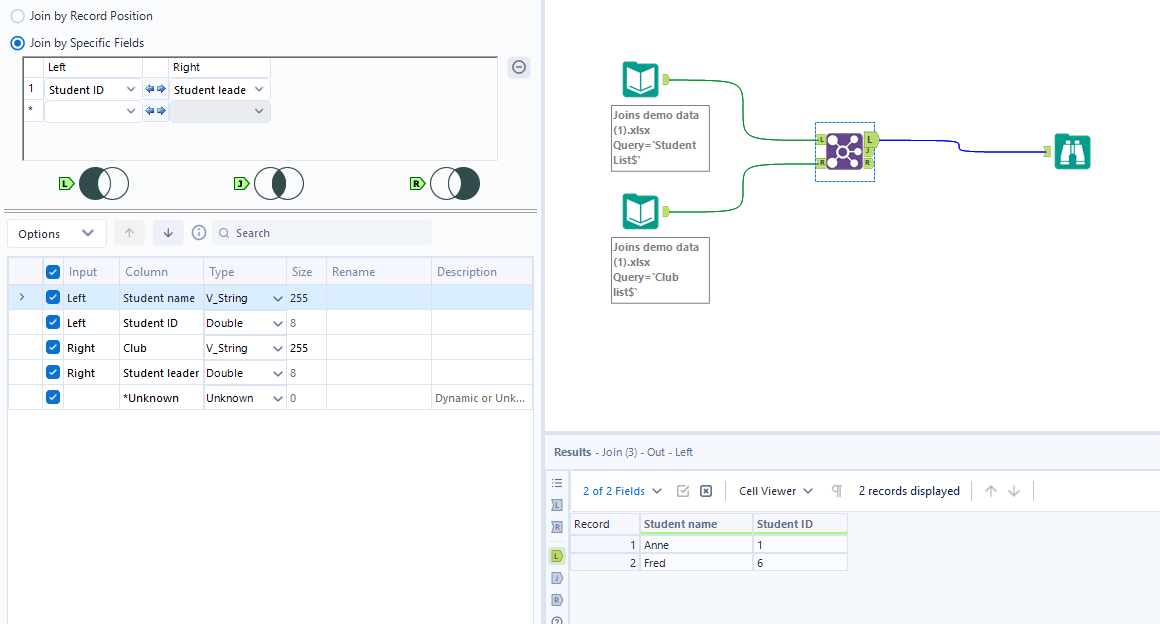Select Join by Record Position option
The height and width of the screenshot is (624, 1160).
18,16
